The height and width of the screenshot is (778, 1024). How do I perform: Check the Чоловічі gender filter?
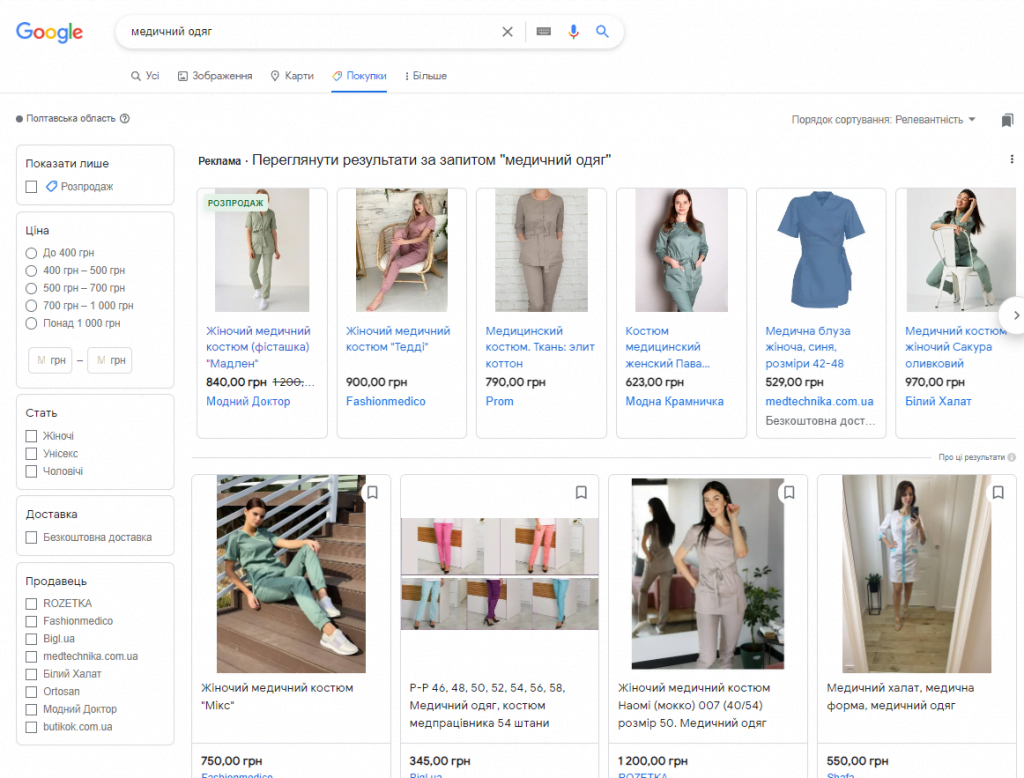point(31,471)
